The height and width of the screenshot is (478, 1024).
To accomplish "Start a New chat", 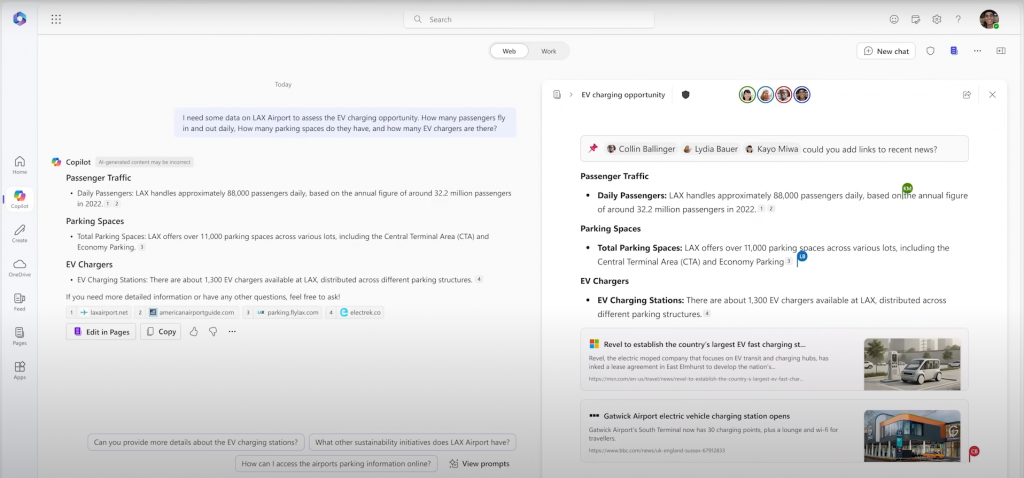I will click(x=886, y=51).
